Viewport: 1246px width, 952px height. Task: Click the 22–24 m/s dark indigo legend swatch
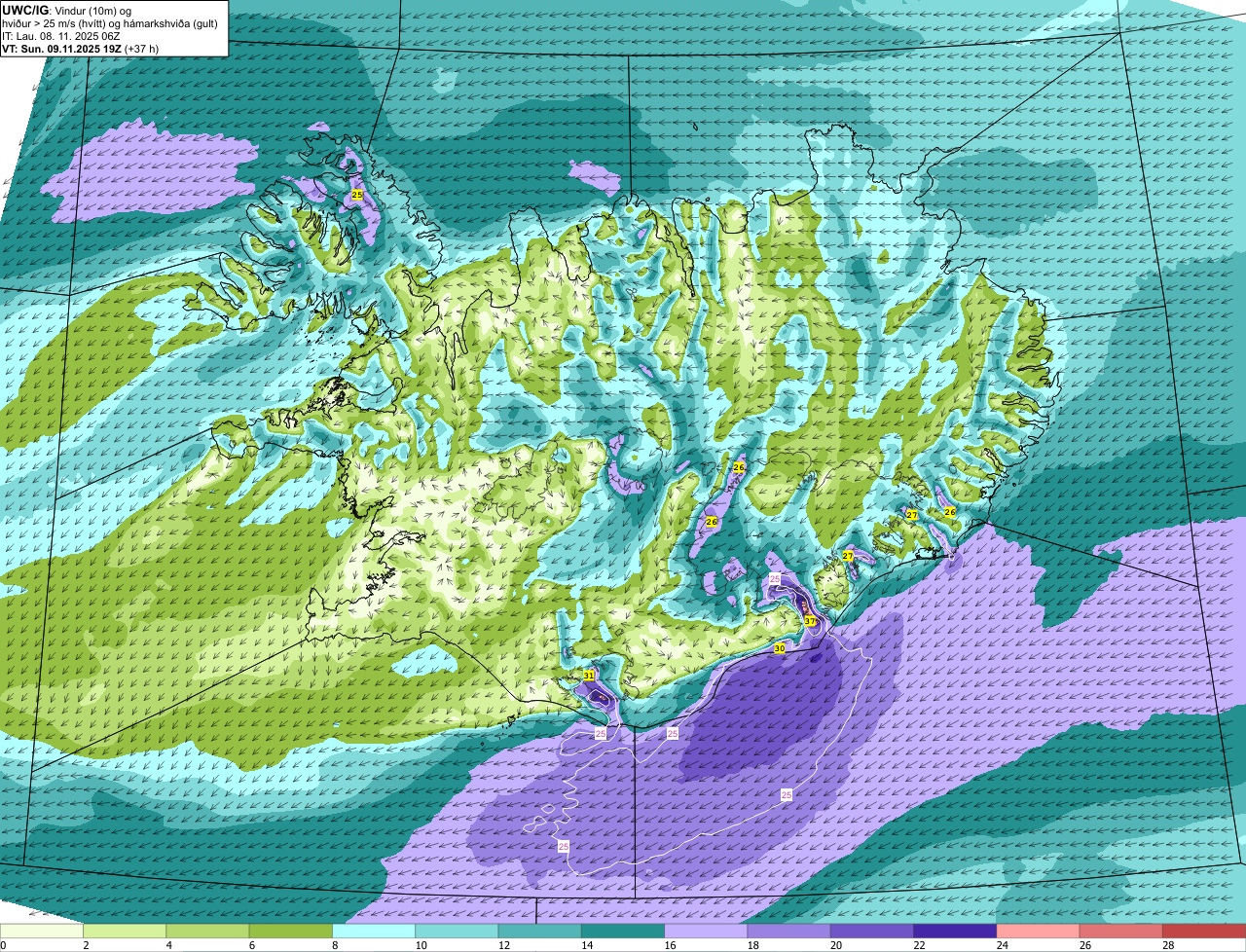tap(955, 931)
